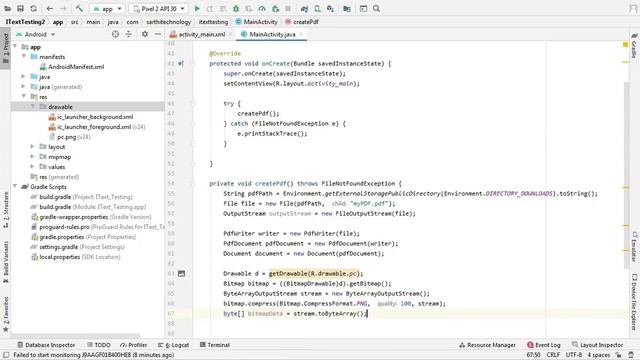Click the sarthitechnology breadcrumb
The width and height of the screenshot is (640, 360).
[169, 22]
